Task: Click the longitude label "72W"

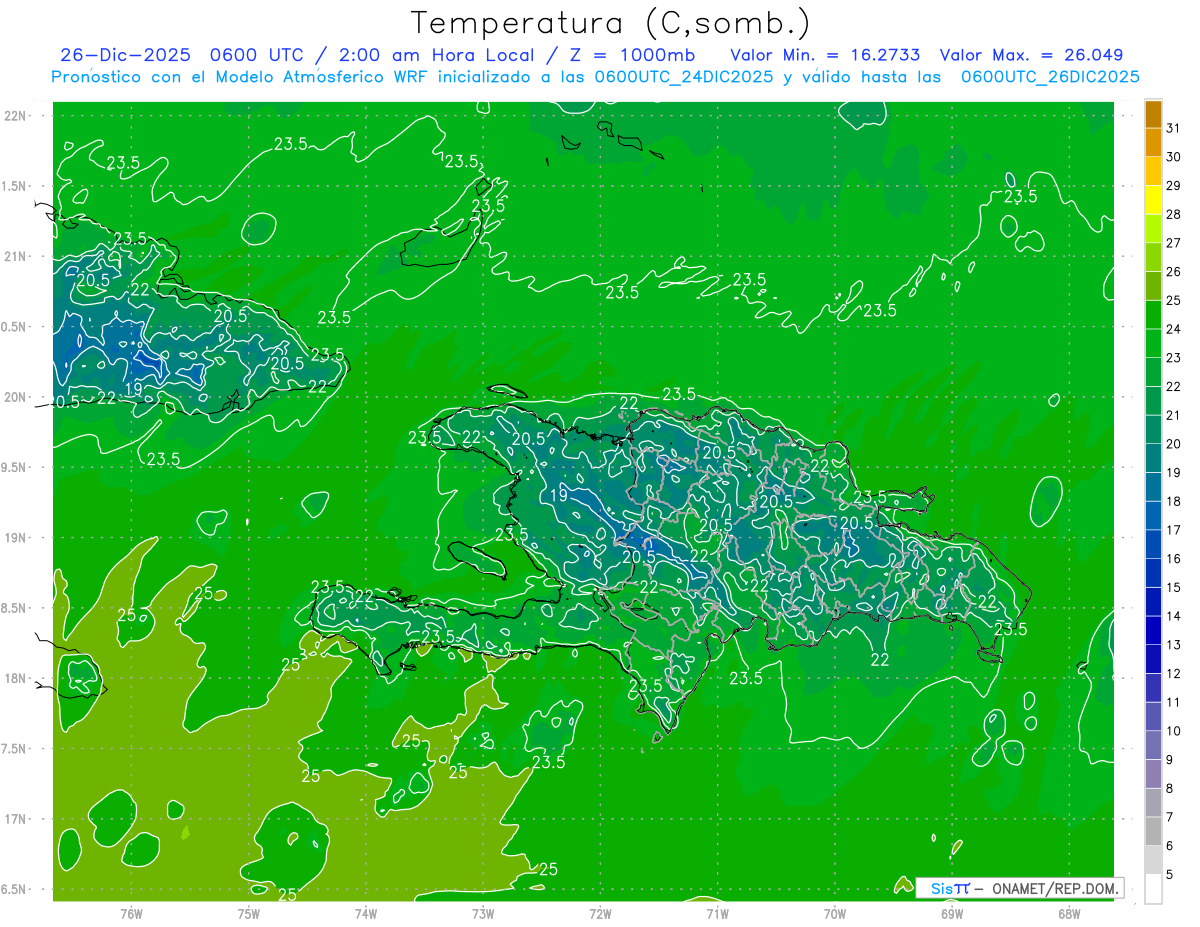Action: point(600,914)
